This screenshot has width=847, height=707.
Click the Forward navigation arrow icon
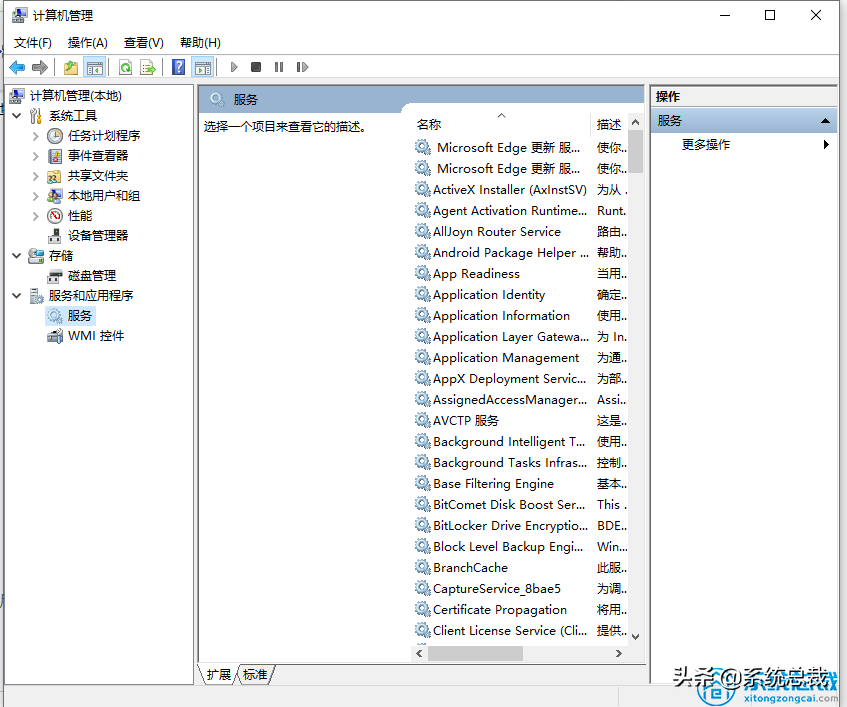(x=38, y=66)
